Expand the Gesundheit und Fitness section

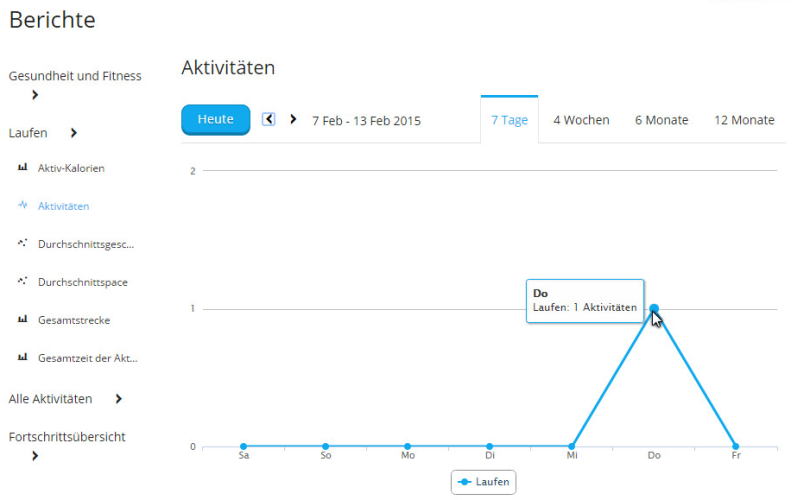tap(35, 95)
